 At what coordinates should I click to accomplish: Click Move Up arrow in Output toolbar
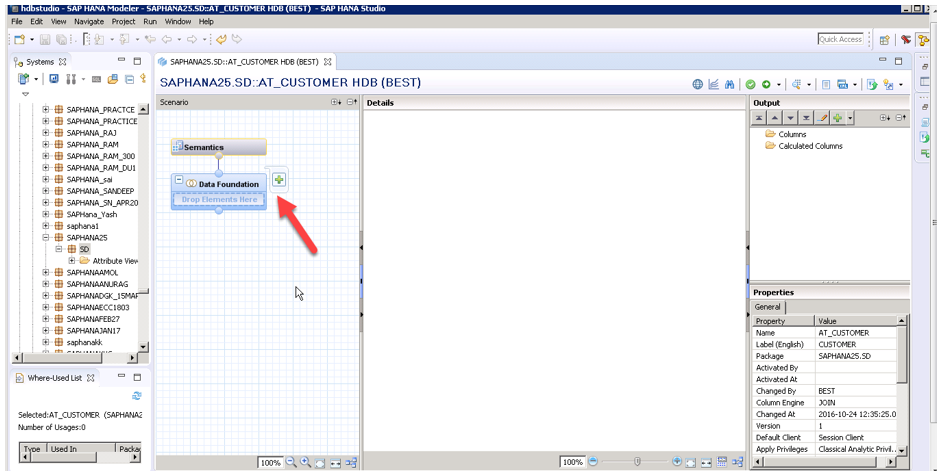pos(774,118)
